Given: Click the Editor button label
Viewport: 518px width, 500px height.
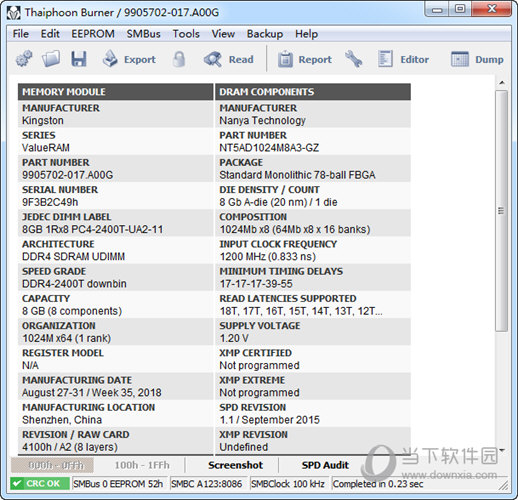Looking at the screenshot, I should coord(414,60).
